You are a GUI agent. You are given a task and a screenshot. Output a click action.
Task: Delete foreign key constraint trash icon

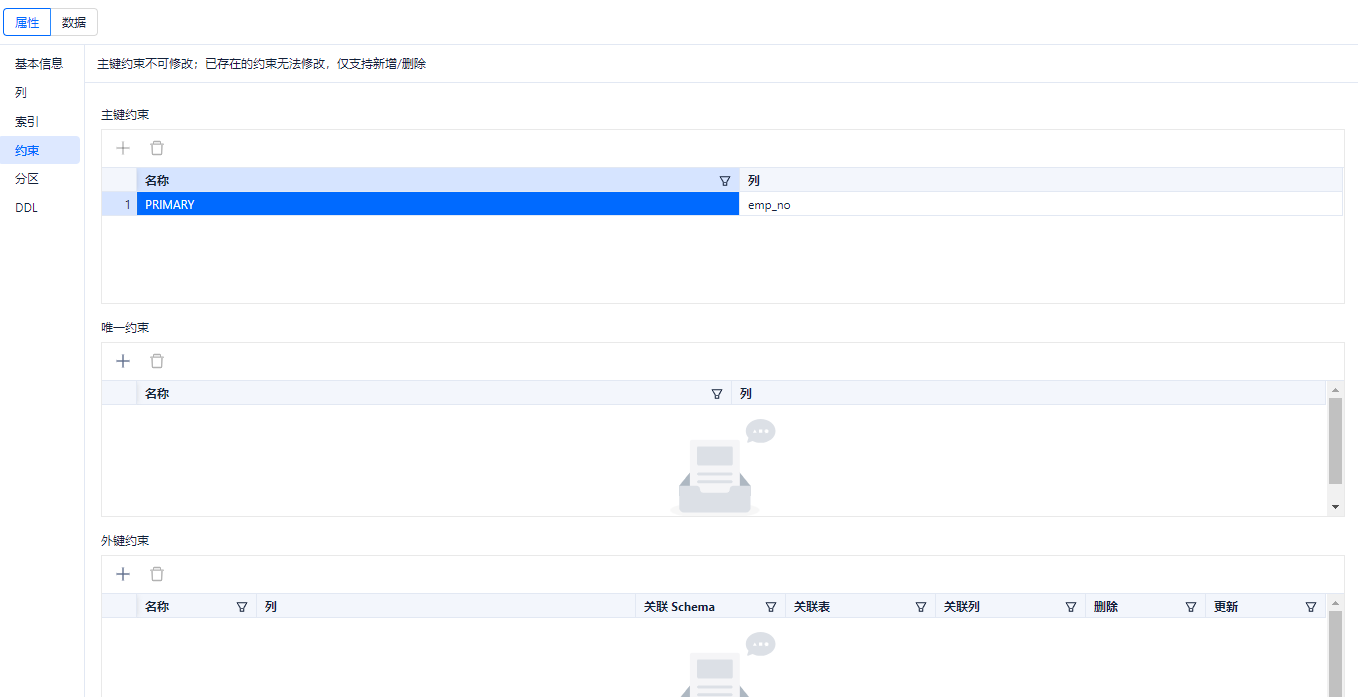tap(157, 574)
